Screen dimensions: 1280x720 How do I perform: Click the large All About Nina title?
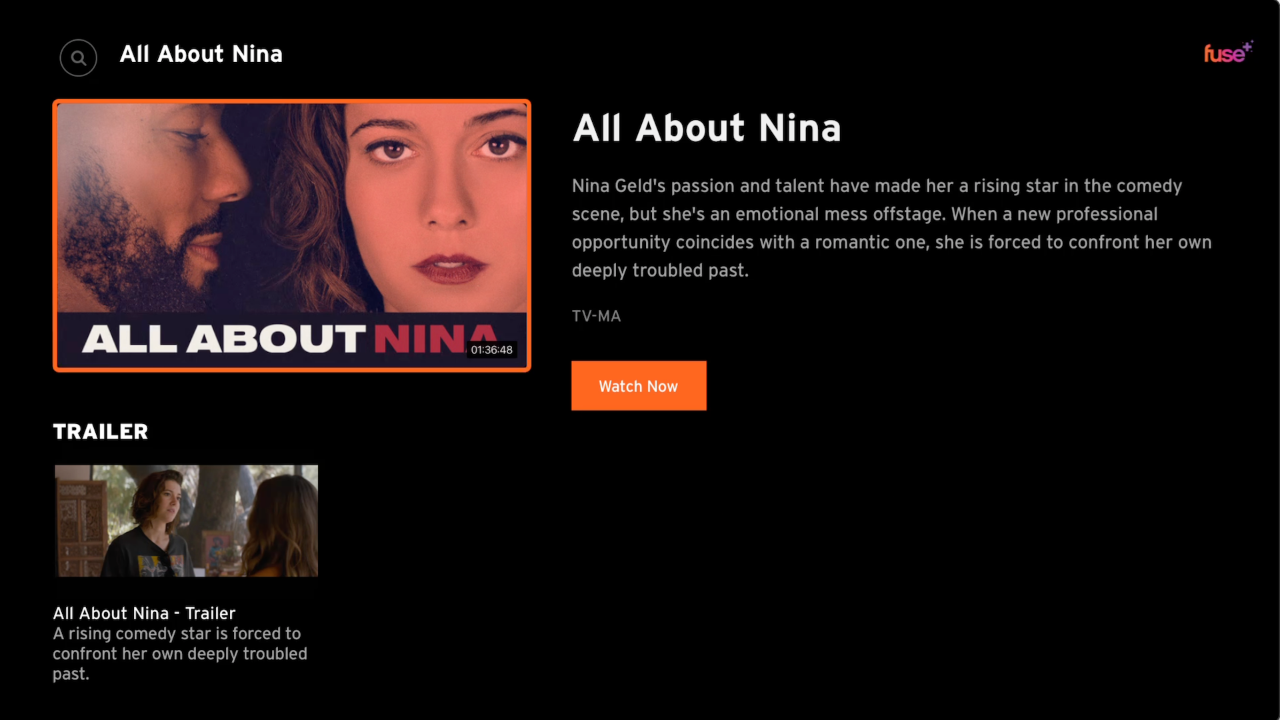click(706, 128)
